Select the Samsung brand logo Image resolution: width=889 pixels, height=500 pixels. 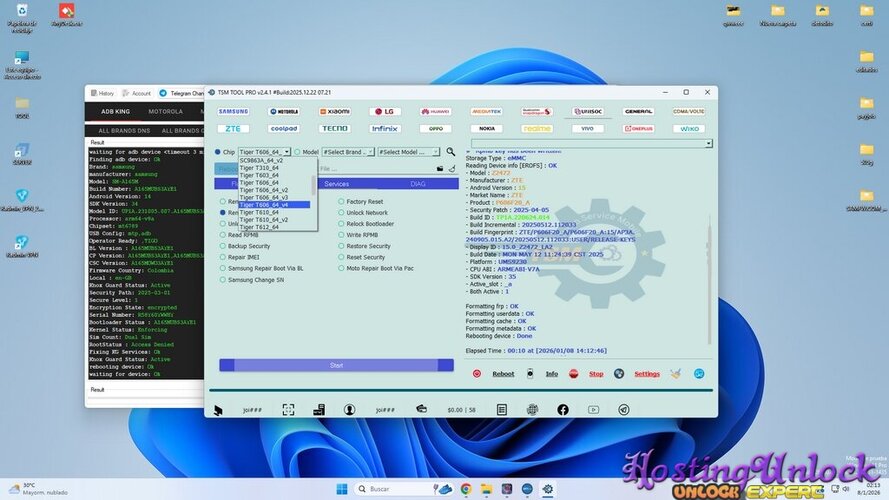point(233,111)
